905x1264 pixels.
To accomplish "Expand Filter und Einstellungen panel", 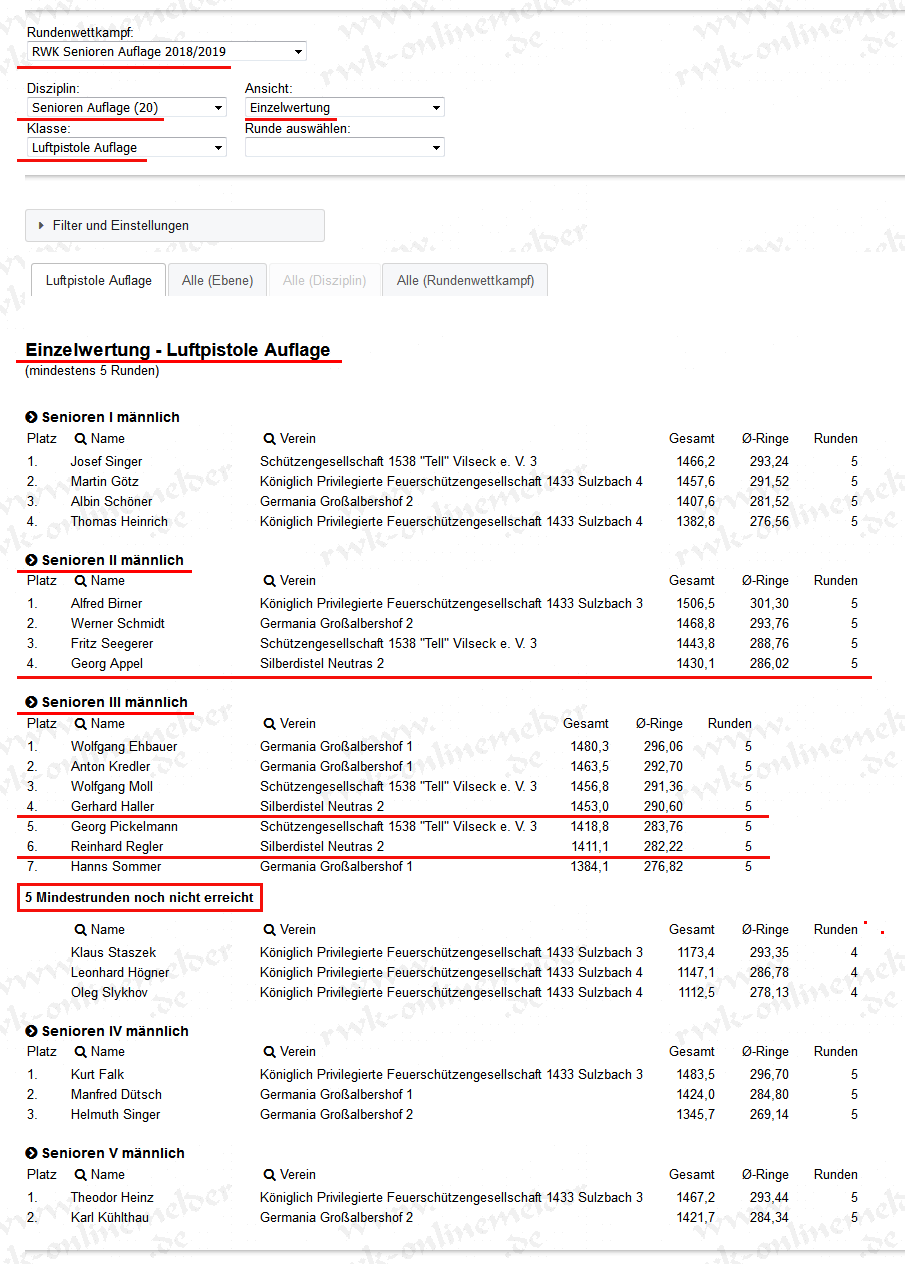I will pos(174,226).
